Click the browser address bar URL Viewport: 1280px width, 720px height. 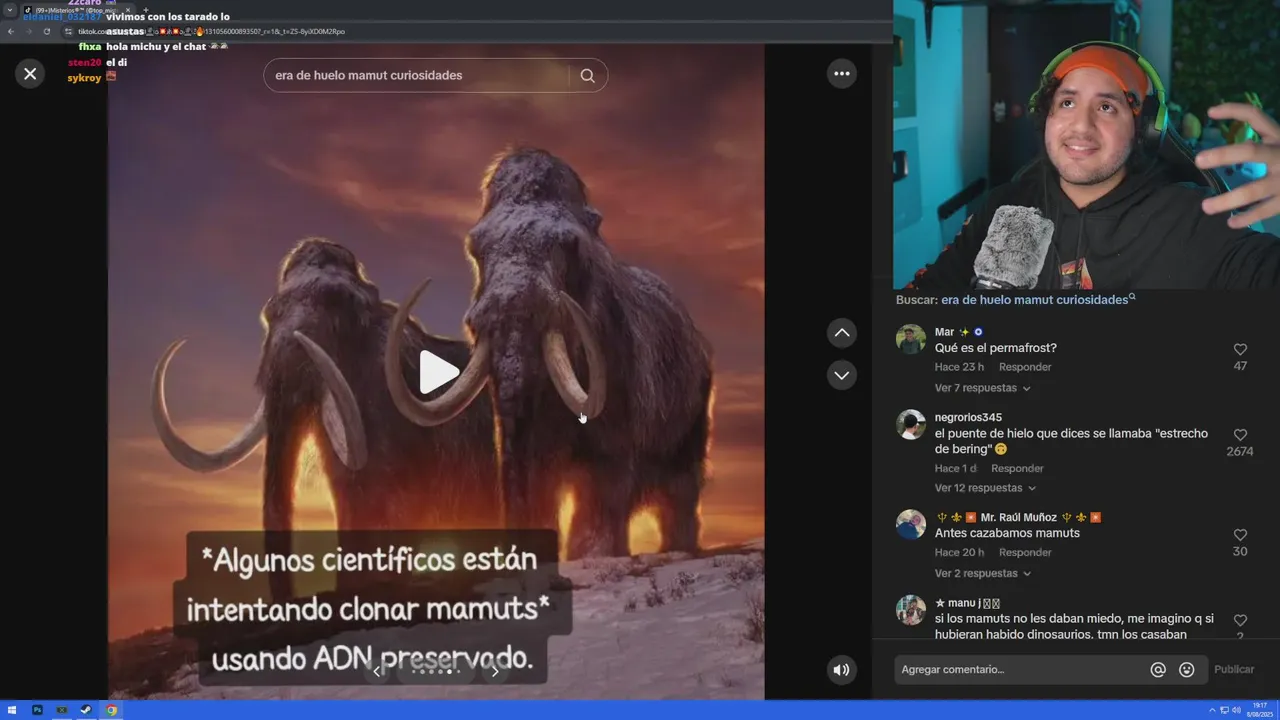click(212, 31)
